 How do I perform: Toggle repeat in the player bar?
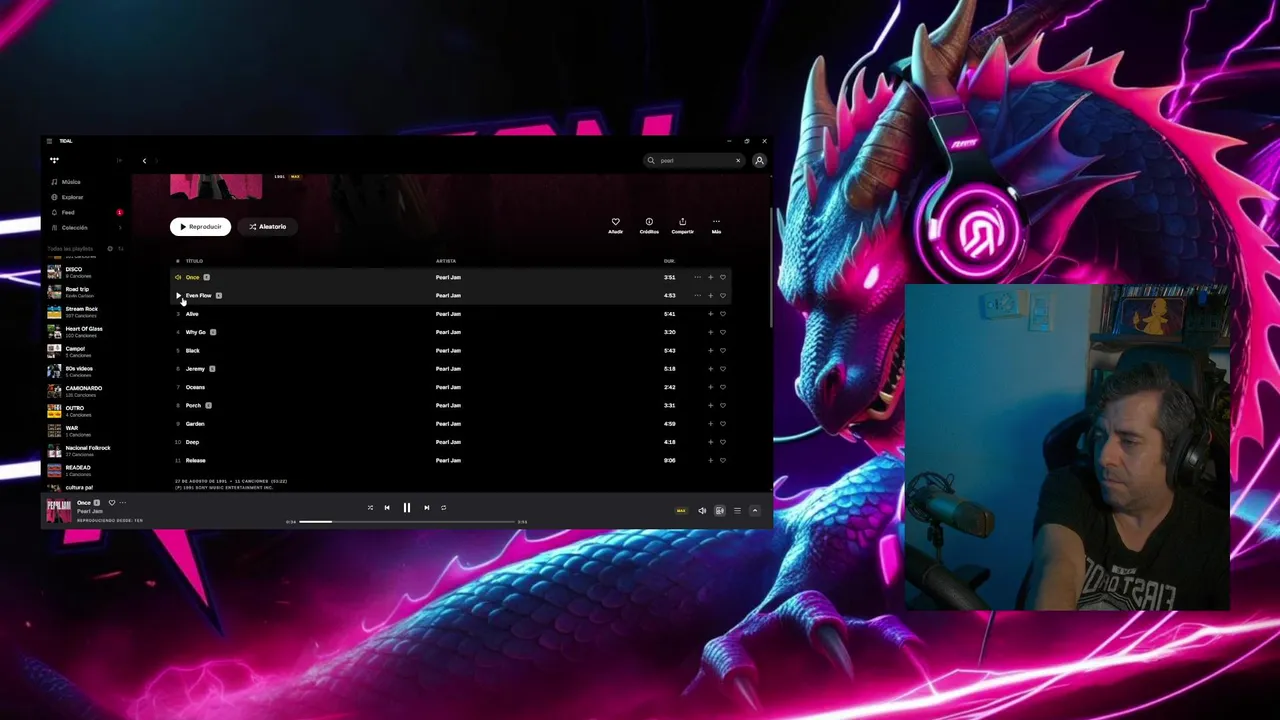click(x=443, y=508)
